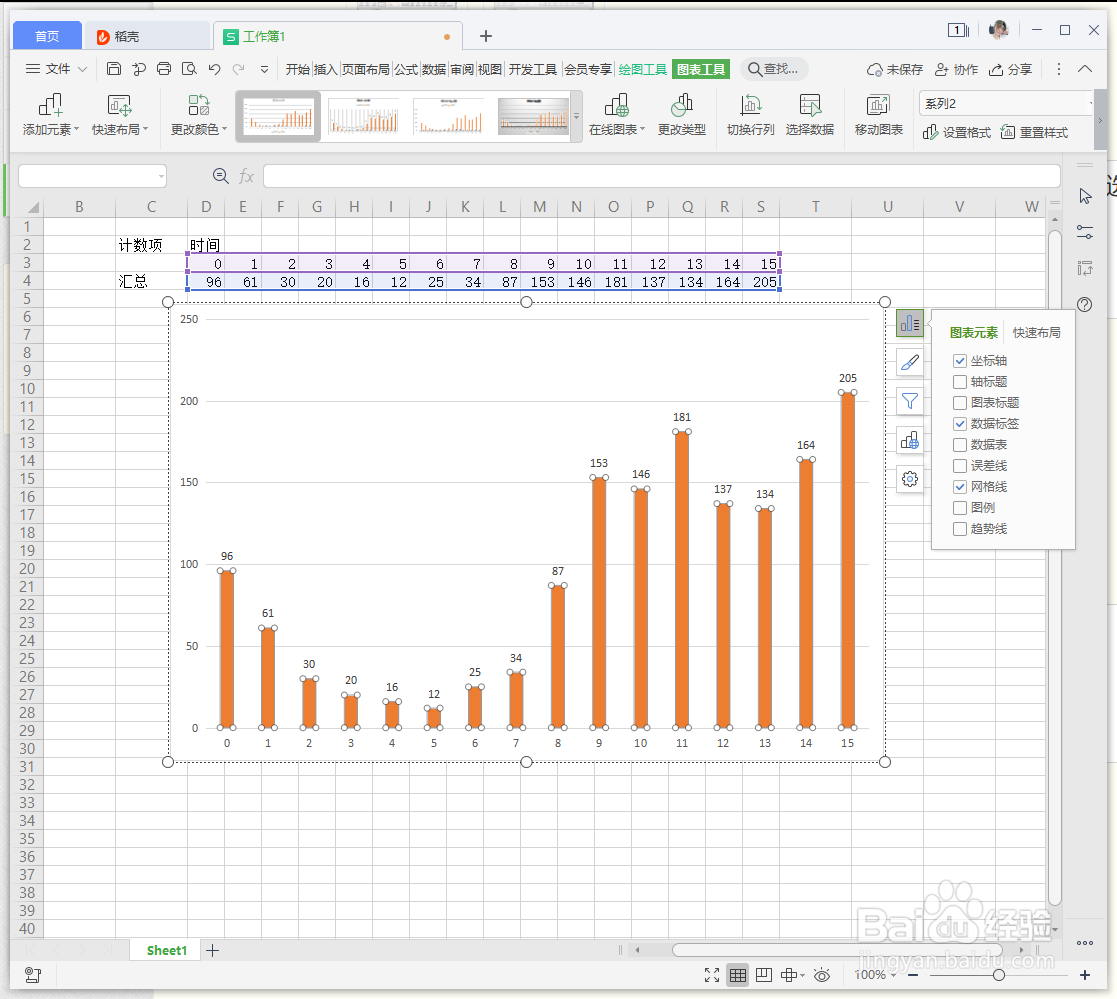Open the 绘图工具 ribbon tab
This screenshot has height=999, width=1117.
pos(643,69)
